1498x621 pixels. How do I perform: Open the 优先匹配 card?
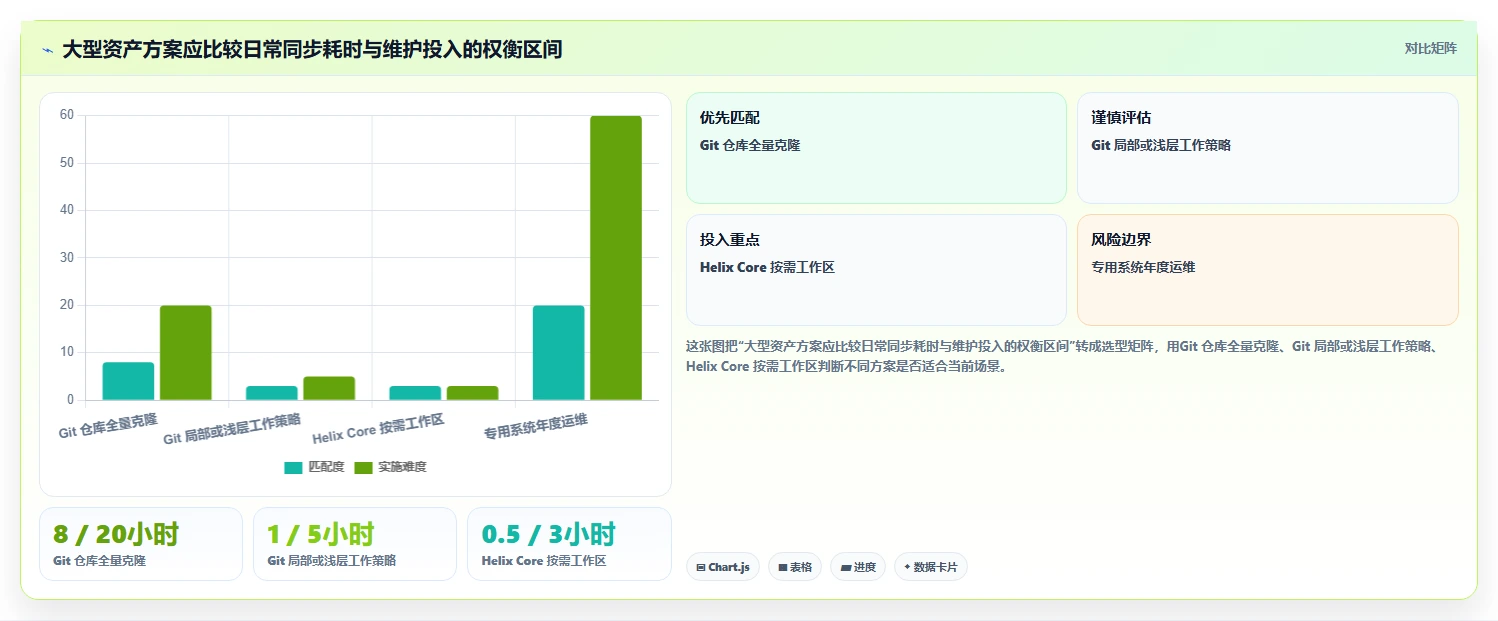pyautogui.click(x=876, y=148)
